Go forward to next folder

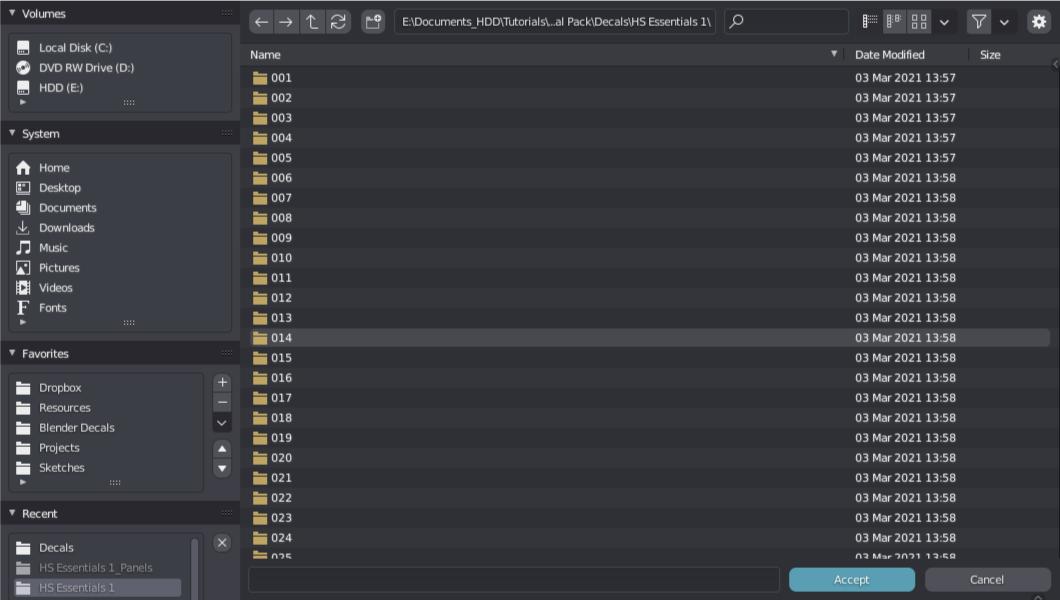click(286, 22)
